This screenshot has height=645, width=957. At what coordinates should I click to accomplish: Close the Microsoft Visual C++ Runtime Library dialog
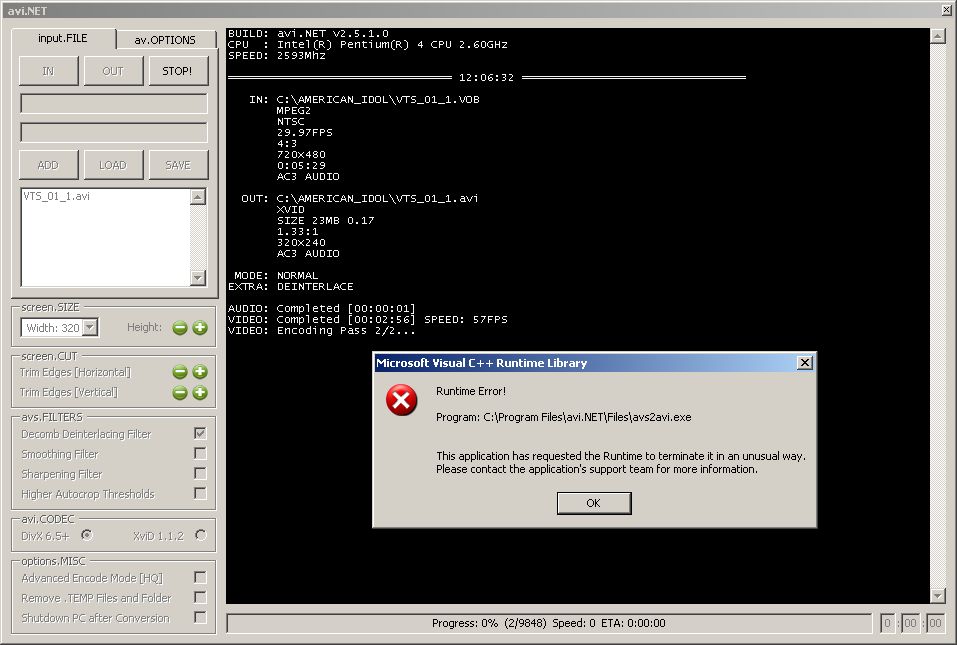coord(805,363)
